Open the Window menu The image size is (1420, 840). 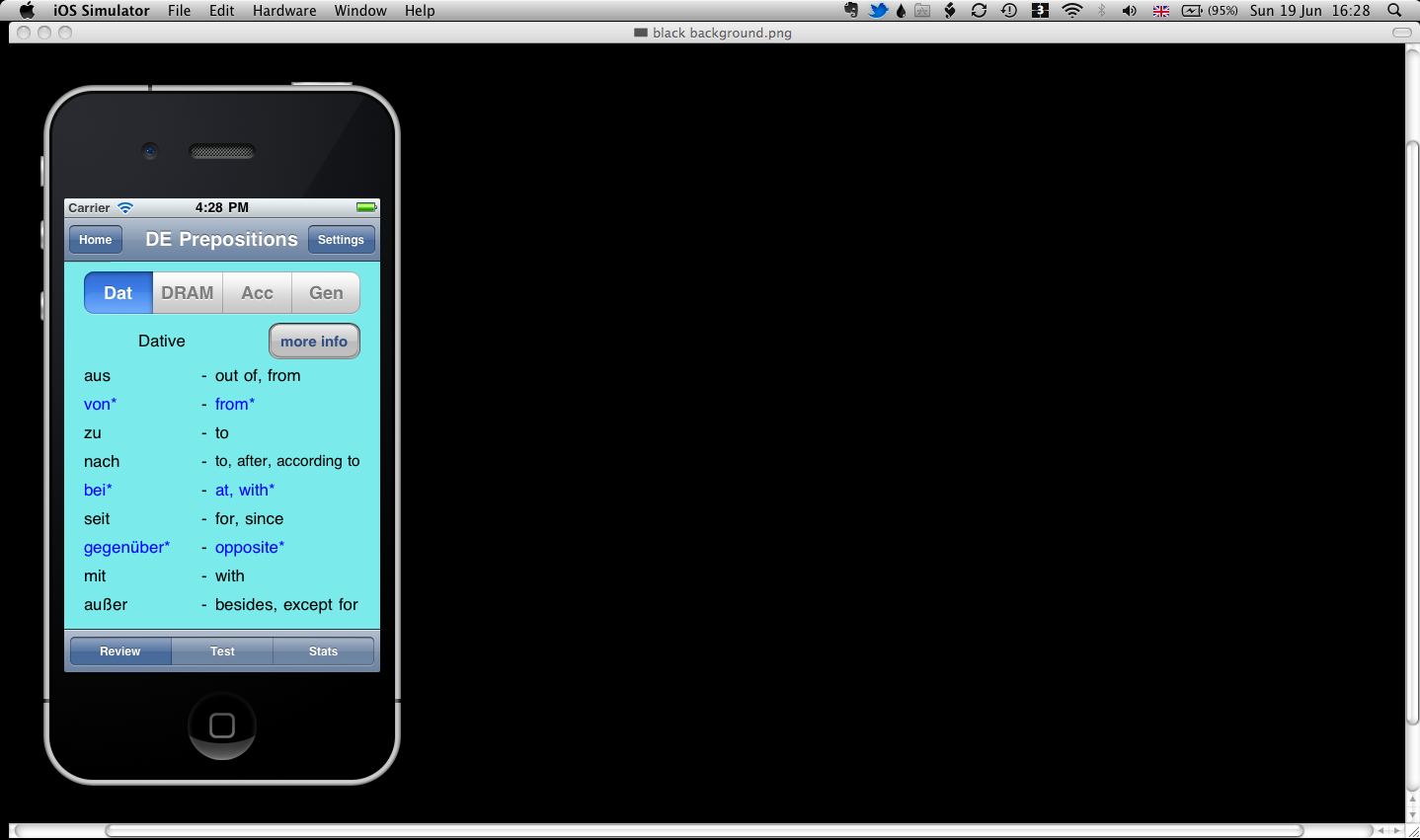(x=359, y=11)
